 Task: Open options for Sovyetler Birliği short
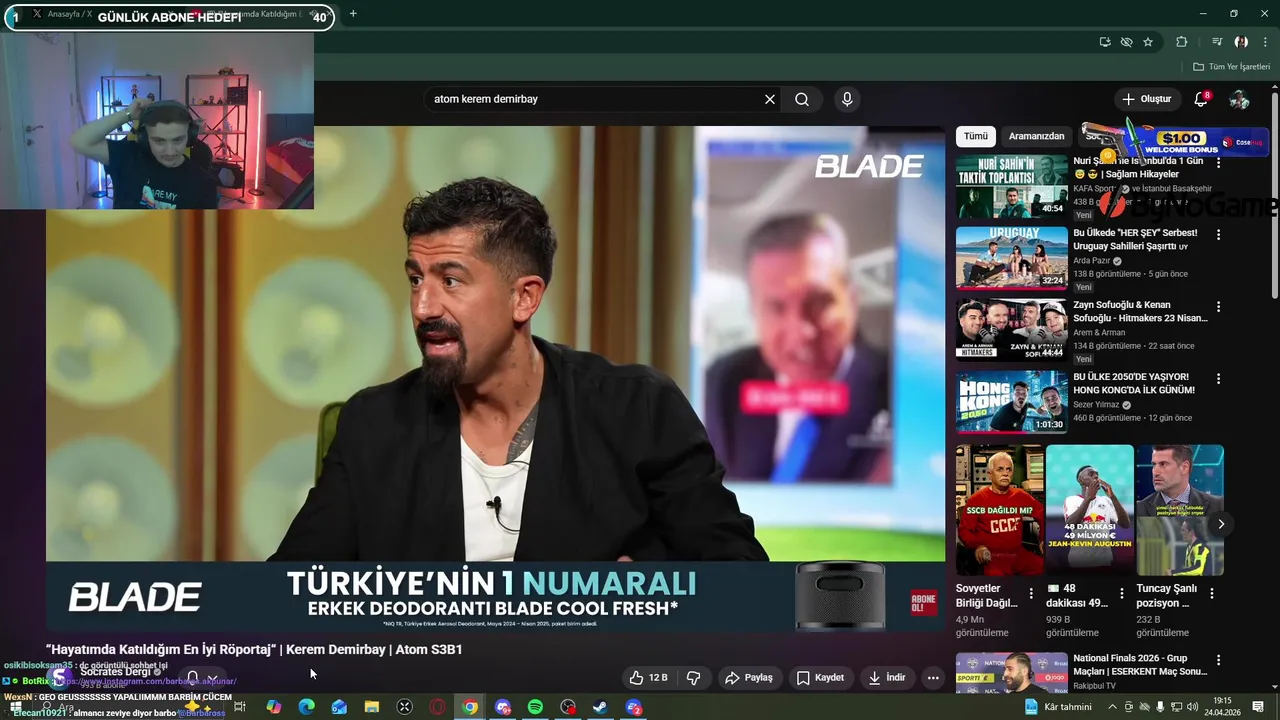(x=1031, y=594)
